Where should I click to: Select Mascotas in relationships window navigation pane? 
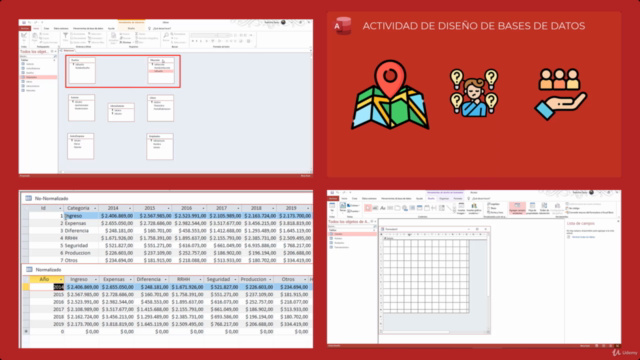pos(30,90)
